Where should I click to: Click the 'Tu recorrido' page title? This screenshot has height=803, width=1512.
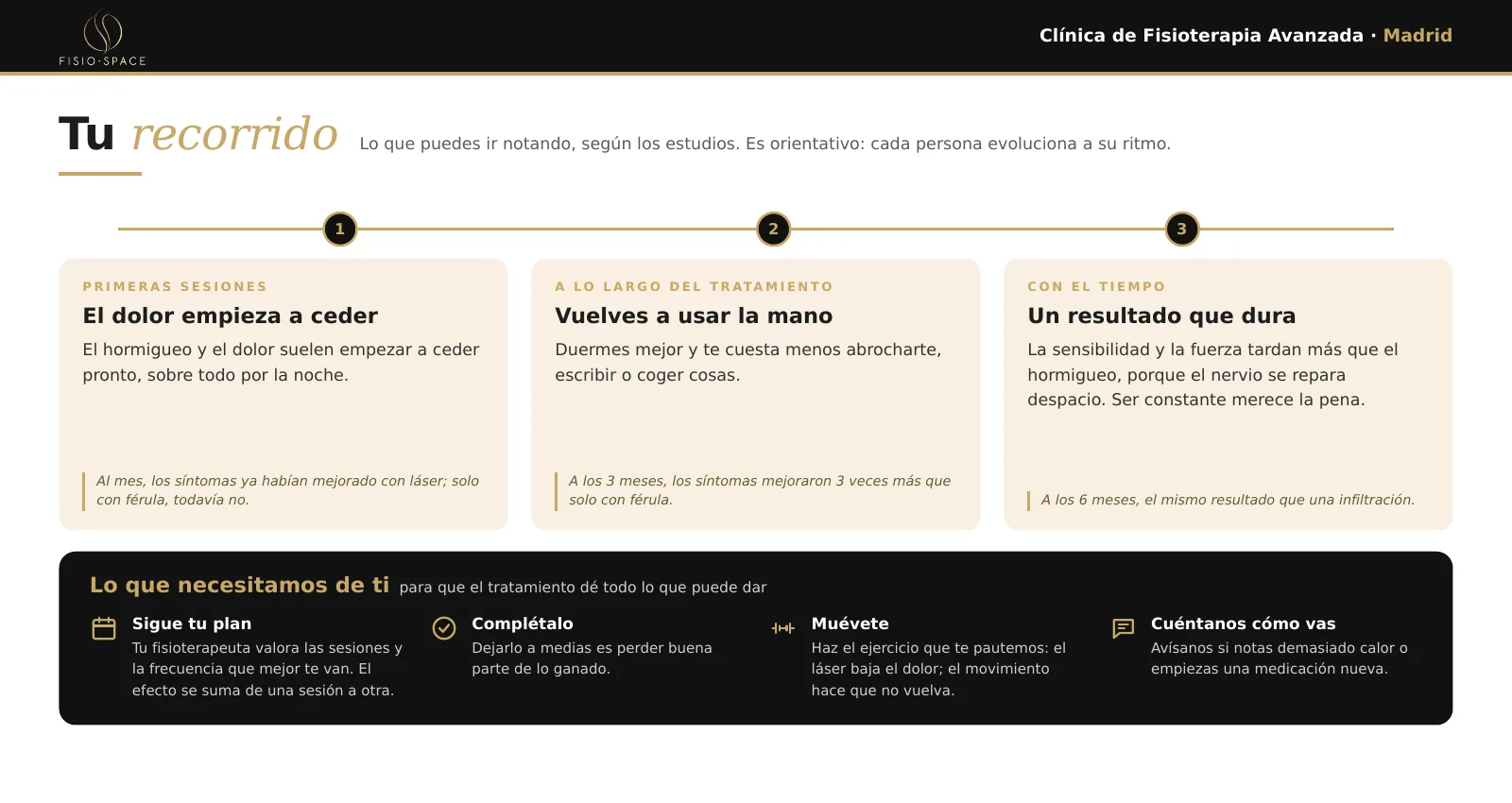198,133
